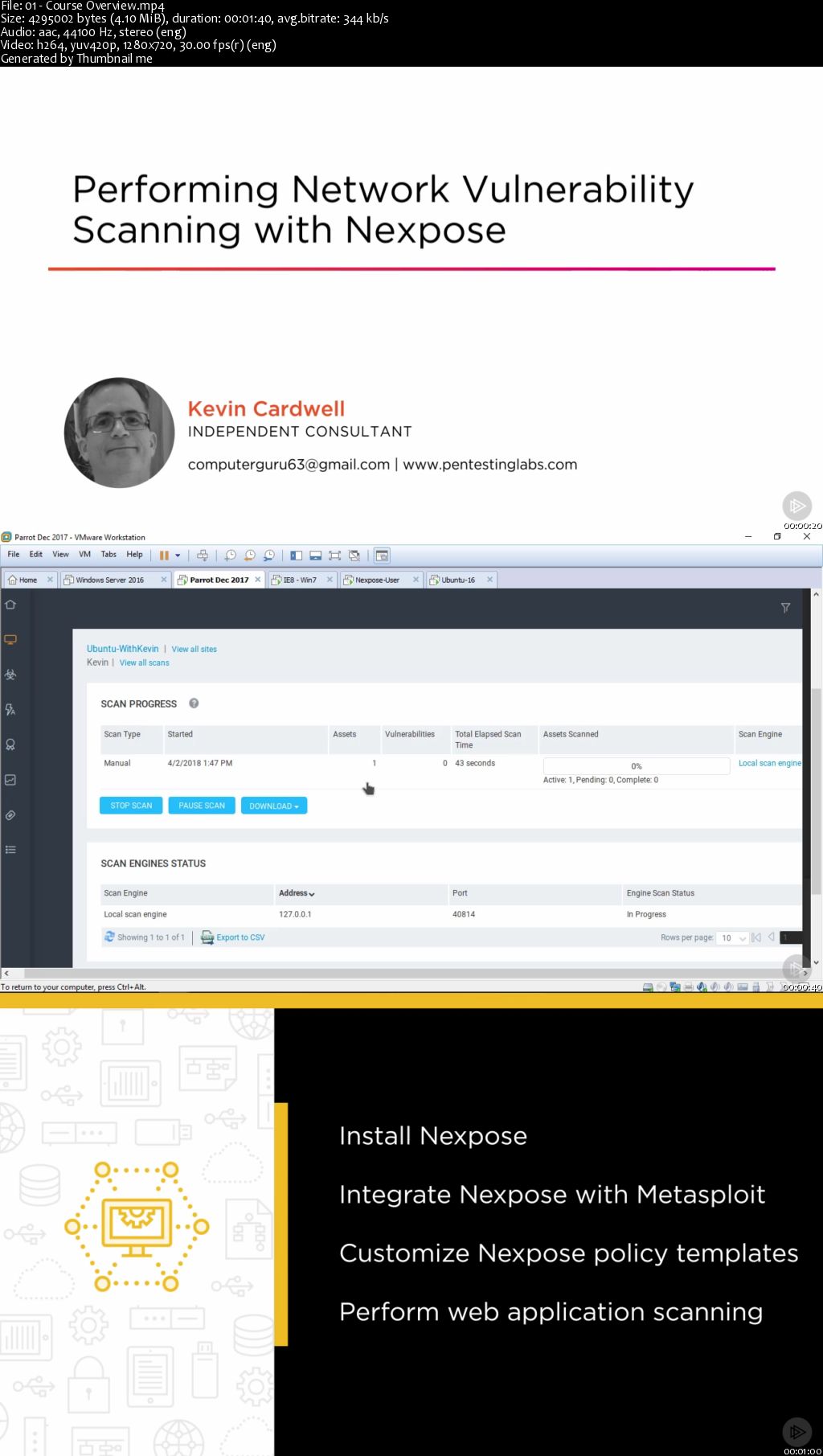Close the Ubuntu-16 tab
This screenshot has width=823, height=1456.
(489, 580)
